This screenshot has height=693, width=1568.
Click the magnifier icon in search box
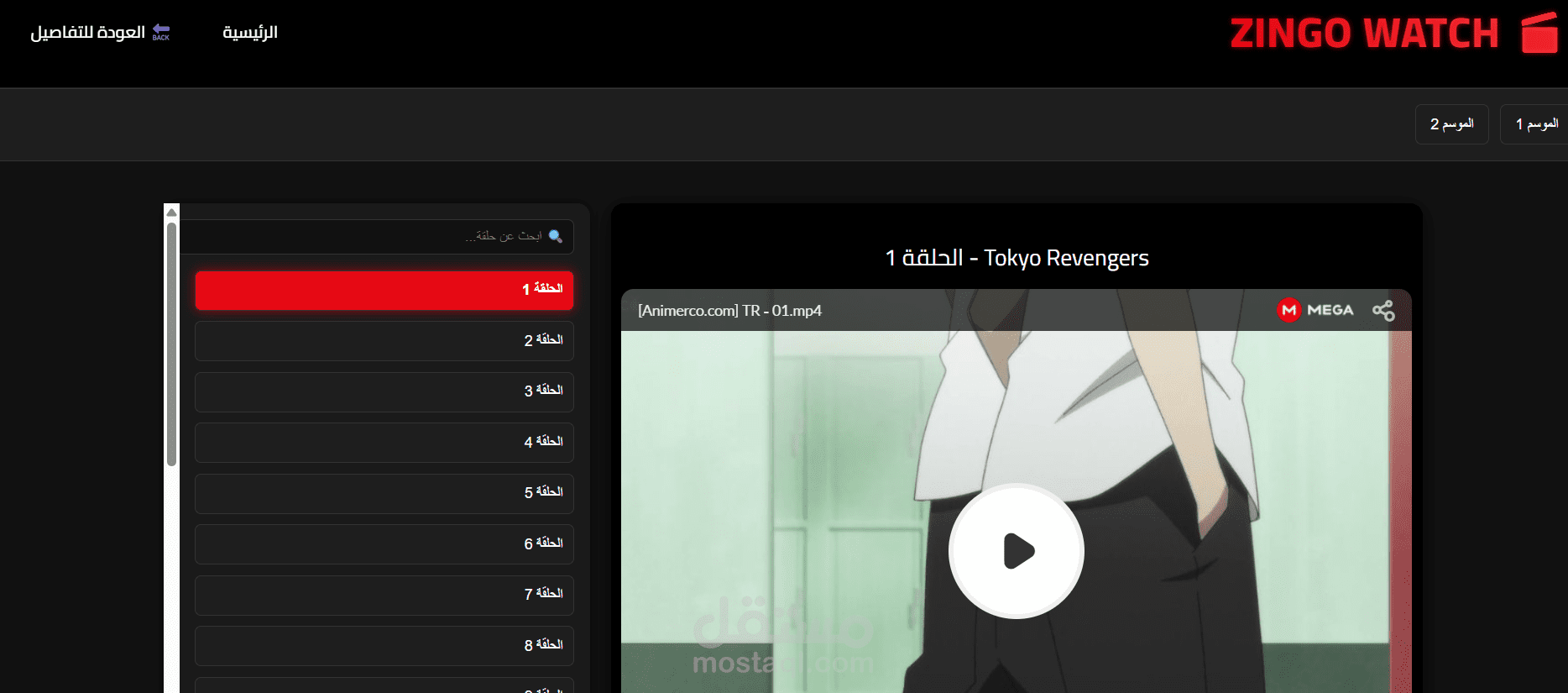555,236
